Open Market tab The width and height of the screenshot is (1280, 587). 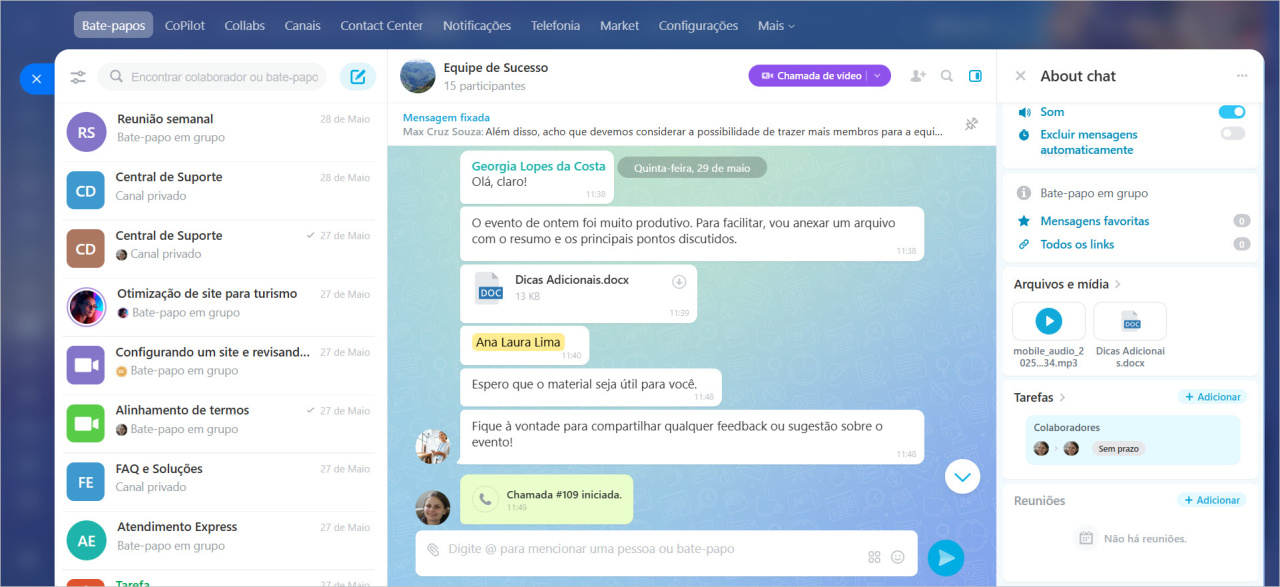pos(619,25)
